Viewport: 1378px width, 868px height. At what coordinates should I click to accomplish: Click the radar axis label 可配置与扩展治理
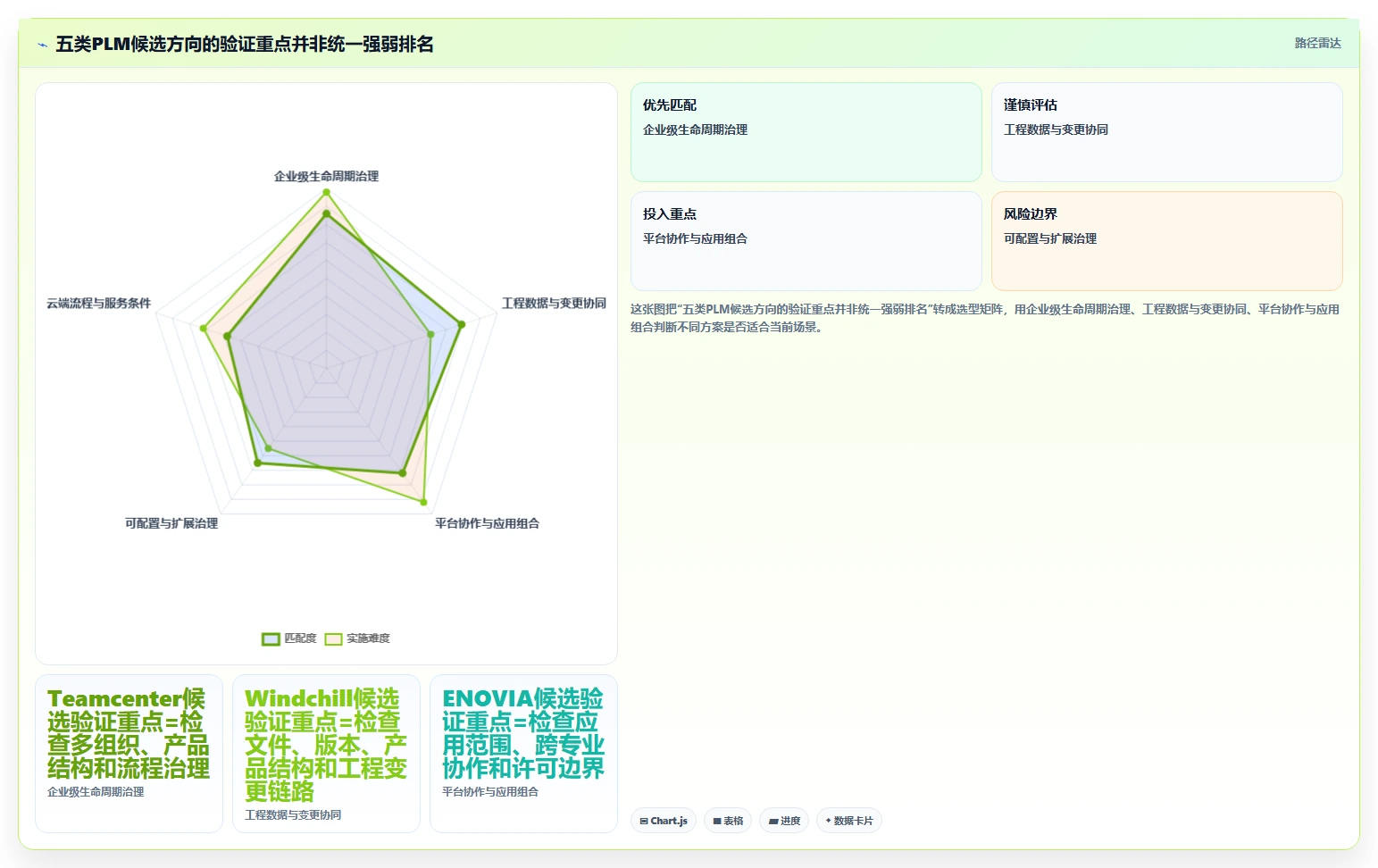tap(171, 523)
